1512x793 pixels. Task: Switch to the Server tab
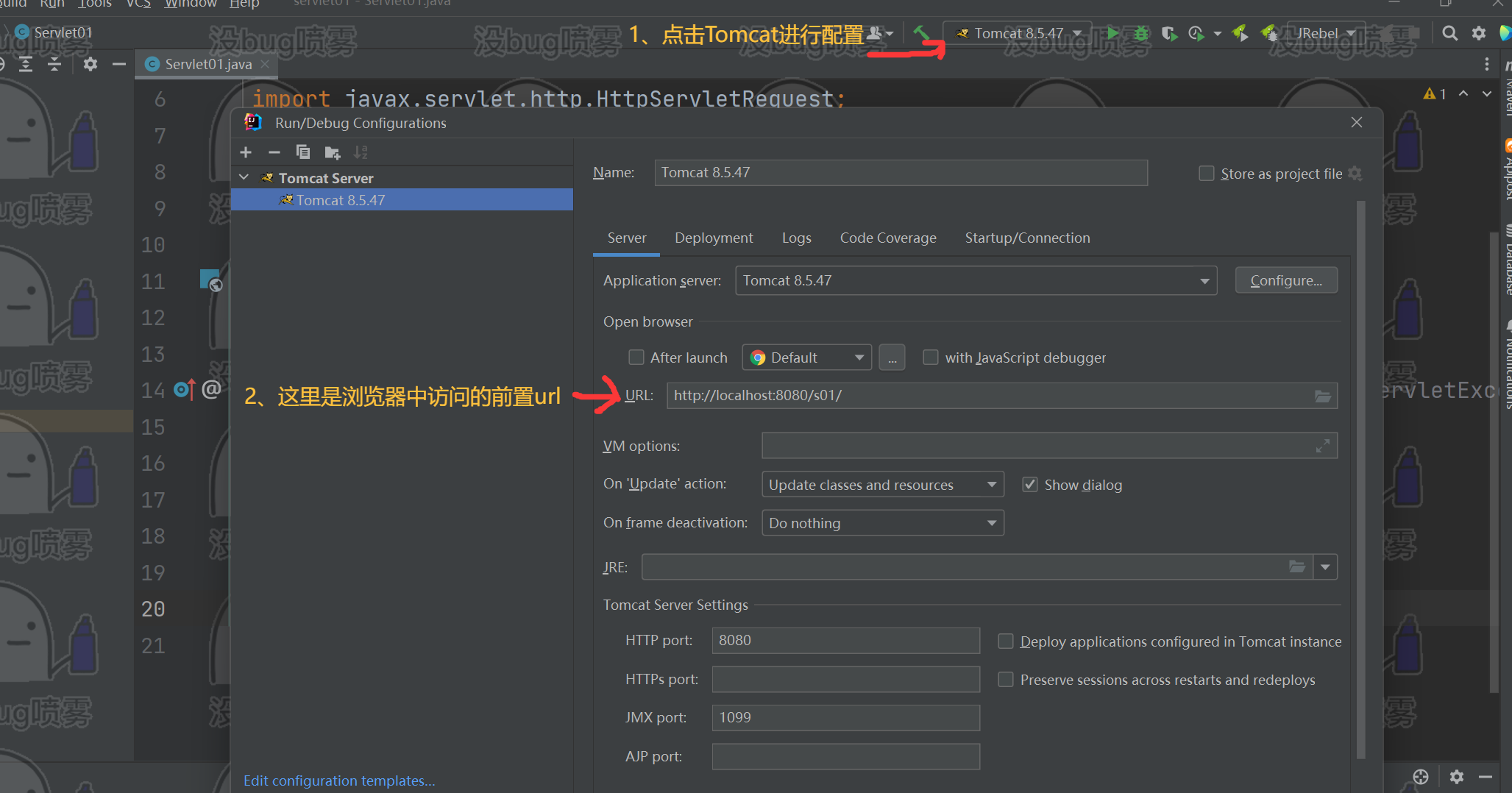pyautogui.click(x=627, y=238)
